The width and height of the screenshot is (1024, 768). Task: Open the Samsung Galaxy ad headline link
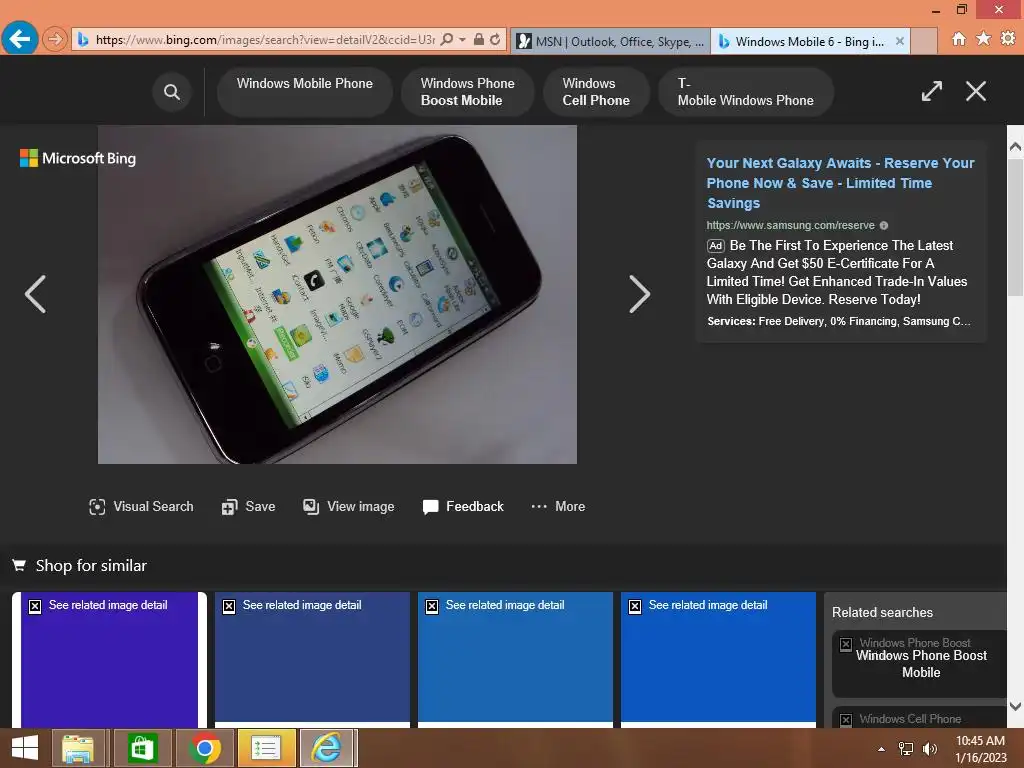[840, 183]
